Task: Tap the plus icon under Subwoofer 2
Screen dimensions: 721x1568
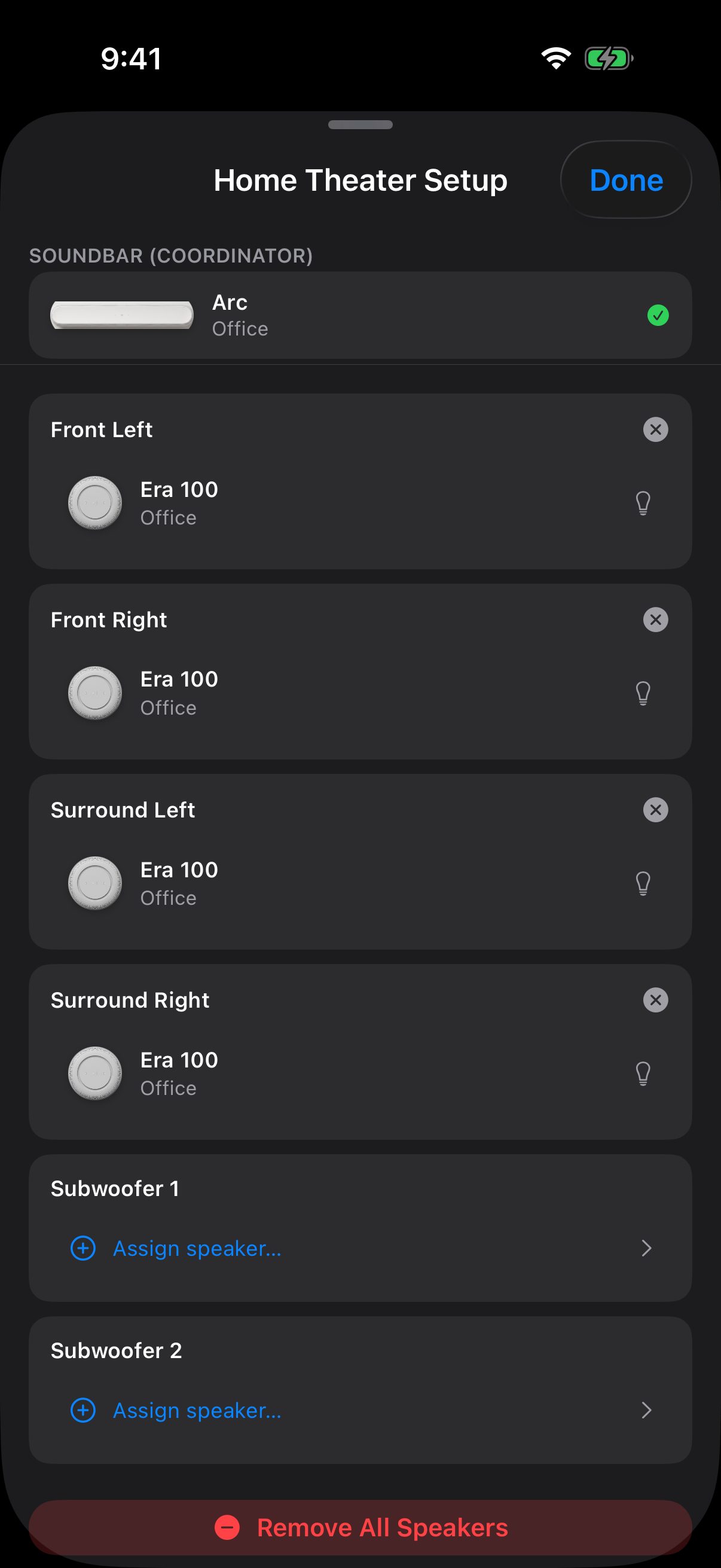Action: (83, 1410)
